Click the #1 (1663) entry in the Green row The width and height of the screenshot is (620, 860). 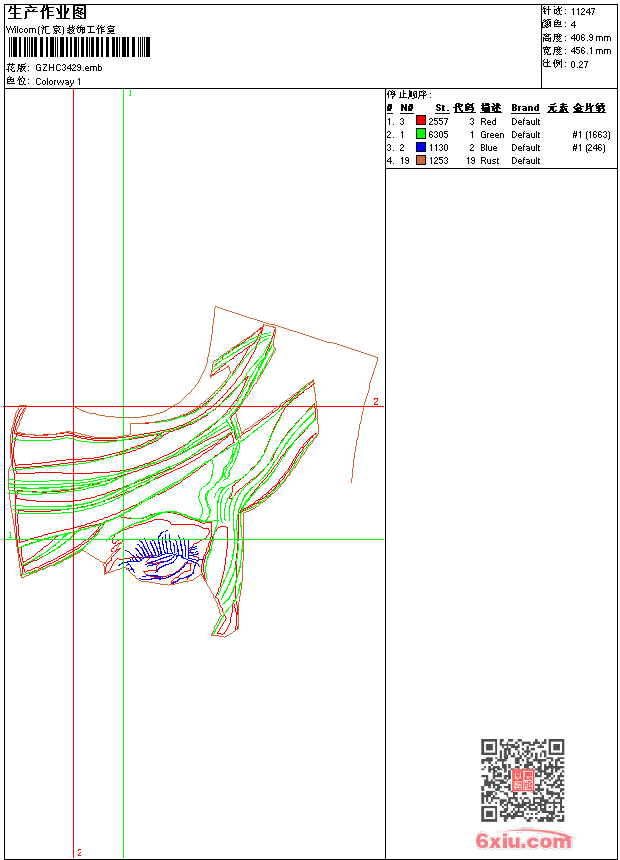point(591,134)
